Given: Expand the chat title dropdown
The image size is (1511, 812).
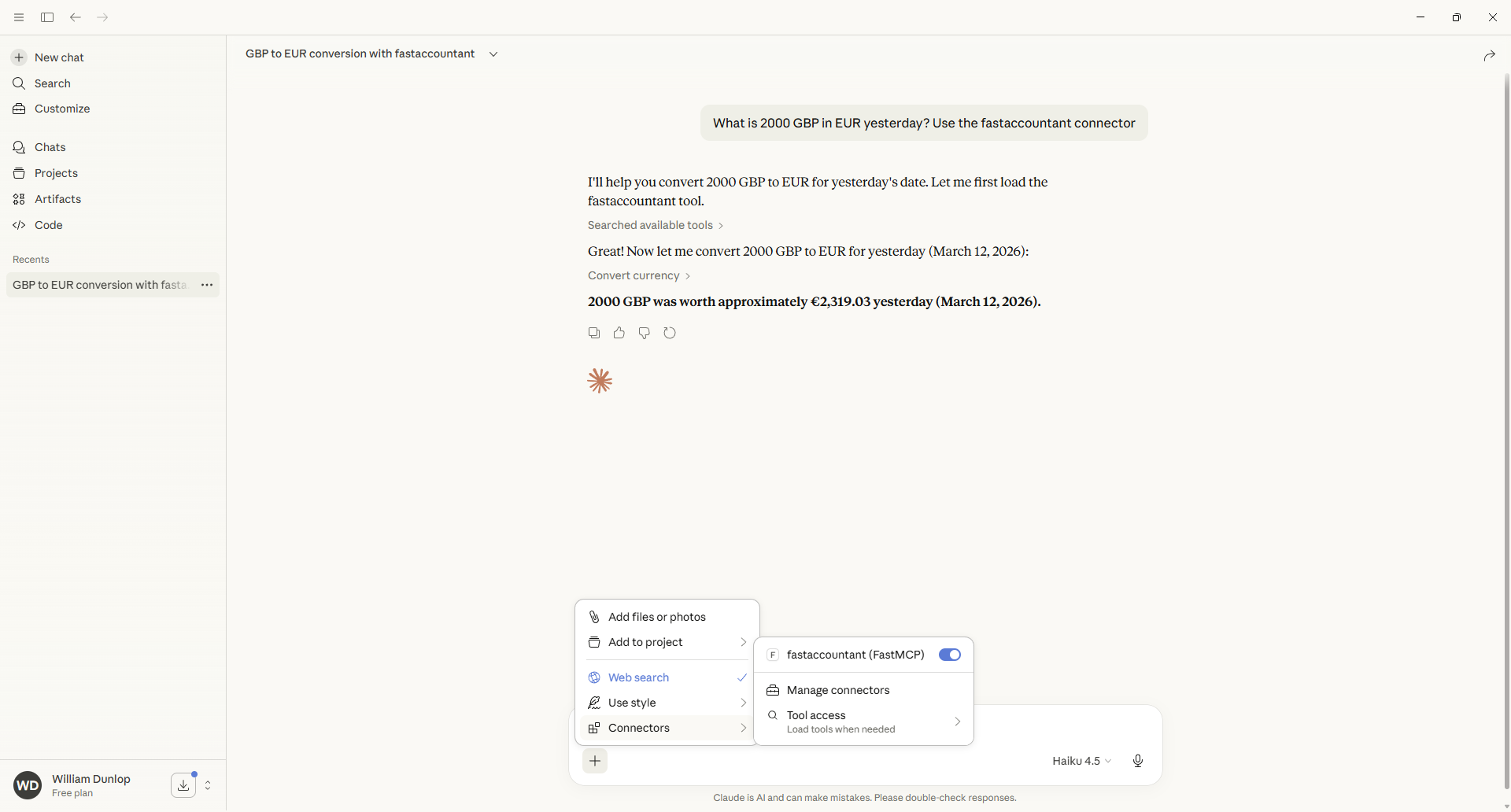Looking at the screenshot, I should [493, 54].
